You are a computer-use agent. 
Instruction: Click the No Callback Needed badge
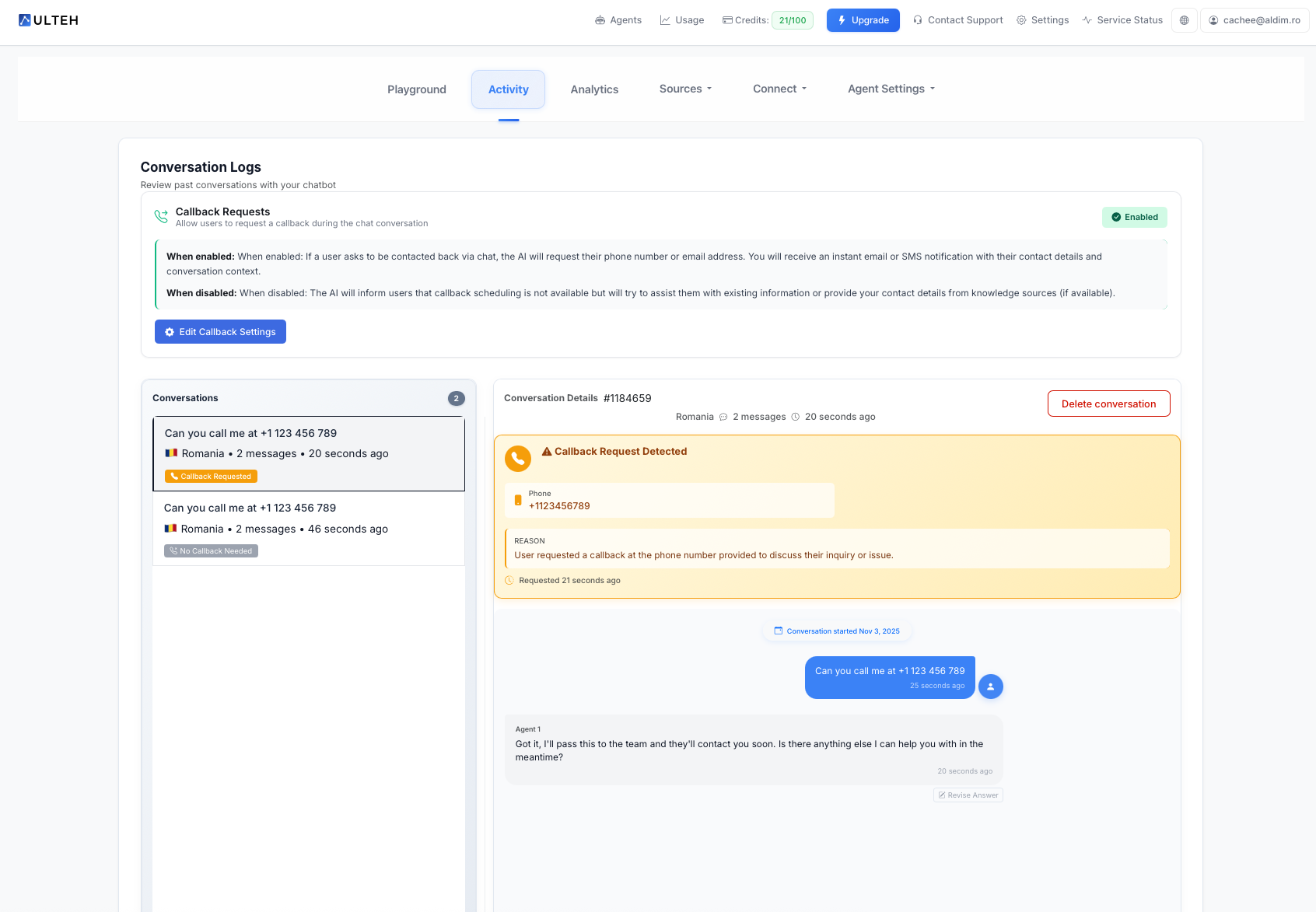pos(211,550)
